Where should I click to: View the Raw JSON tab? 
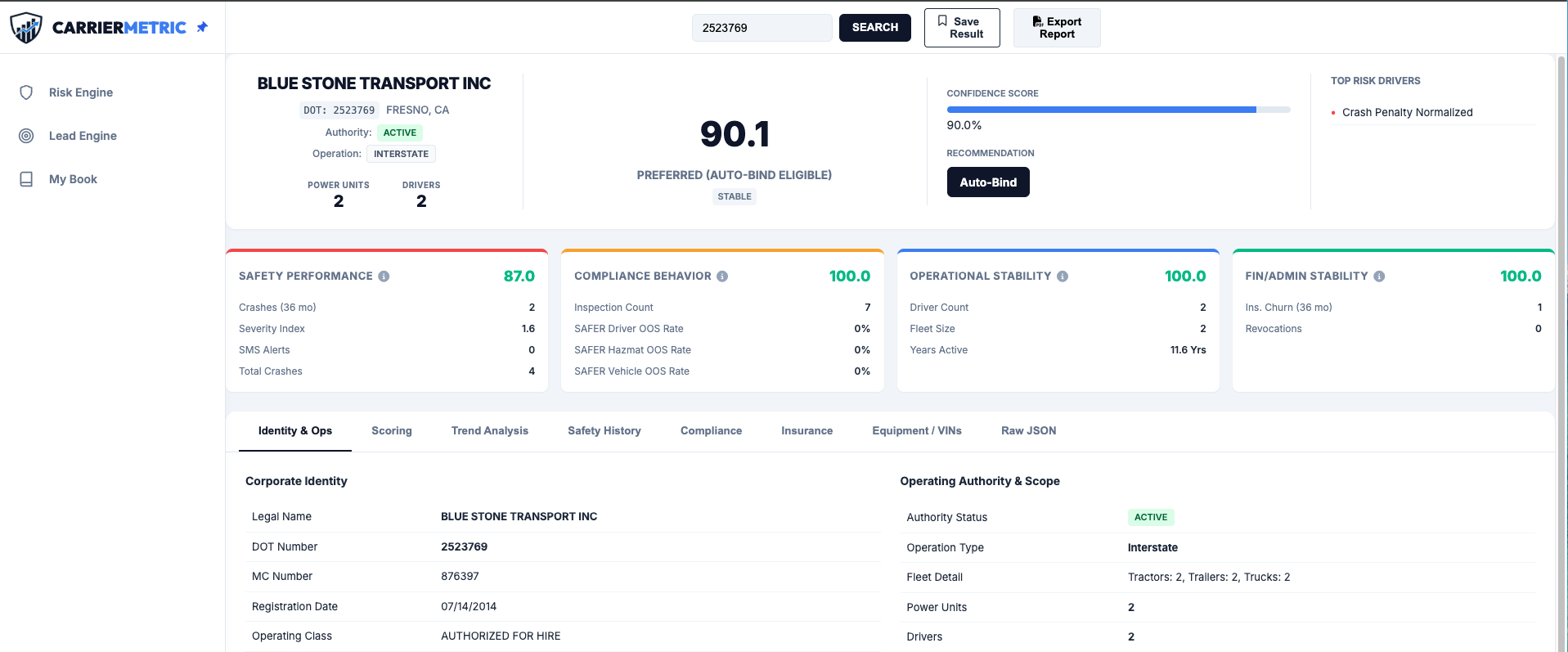1029,431
